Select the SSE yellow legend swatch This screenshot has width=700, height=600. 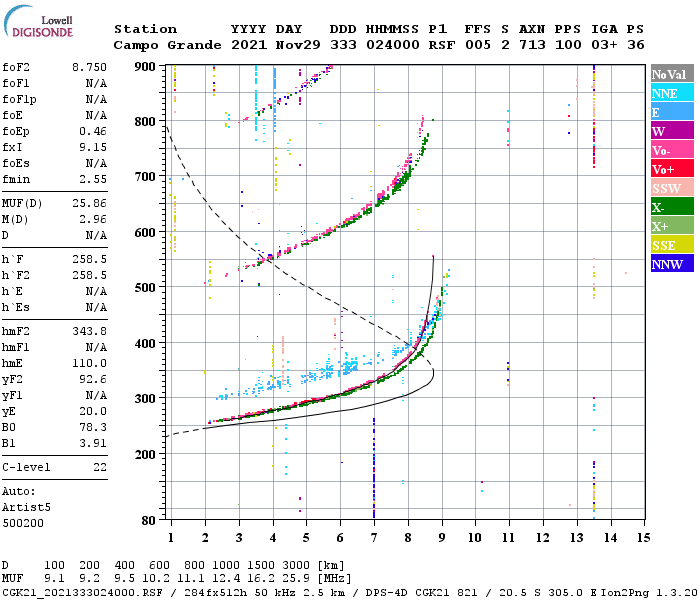coord(672,245)
